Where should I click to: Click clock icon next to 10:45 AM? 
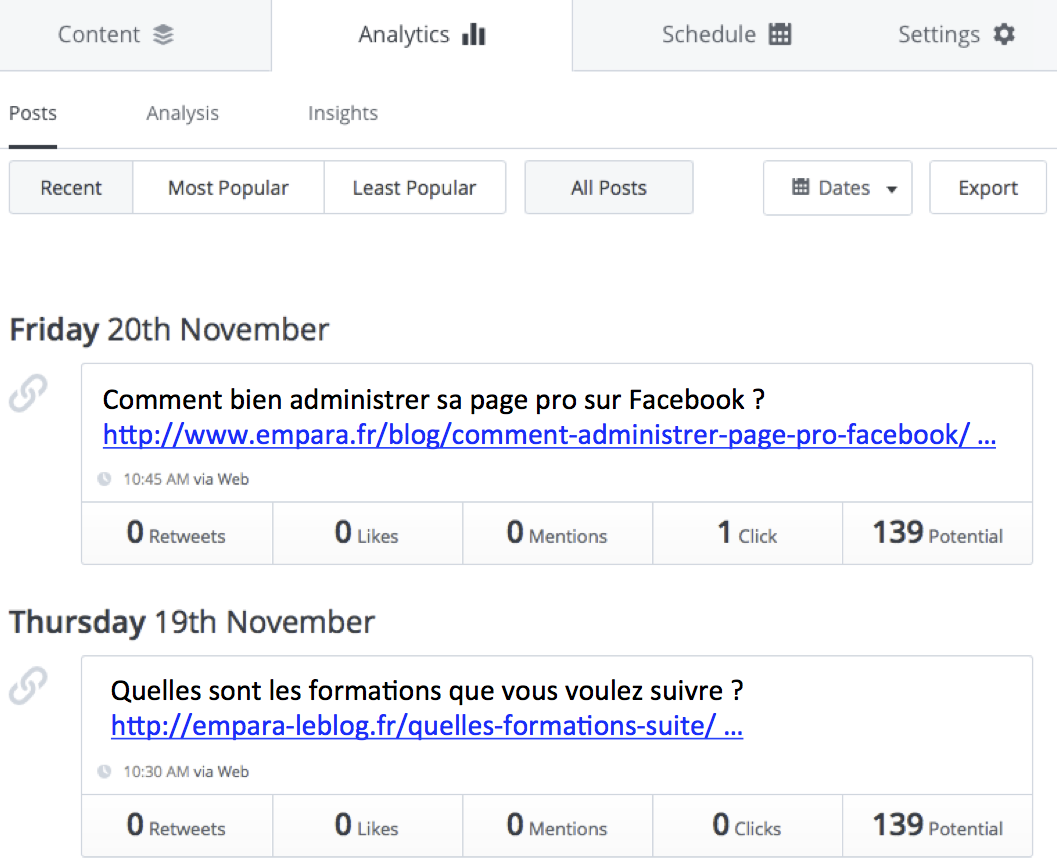point(104,479)
